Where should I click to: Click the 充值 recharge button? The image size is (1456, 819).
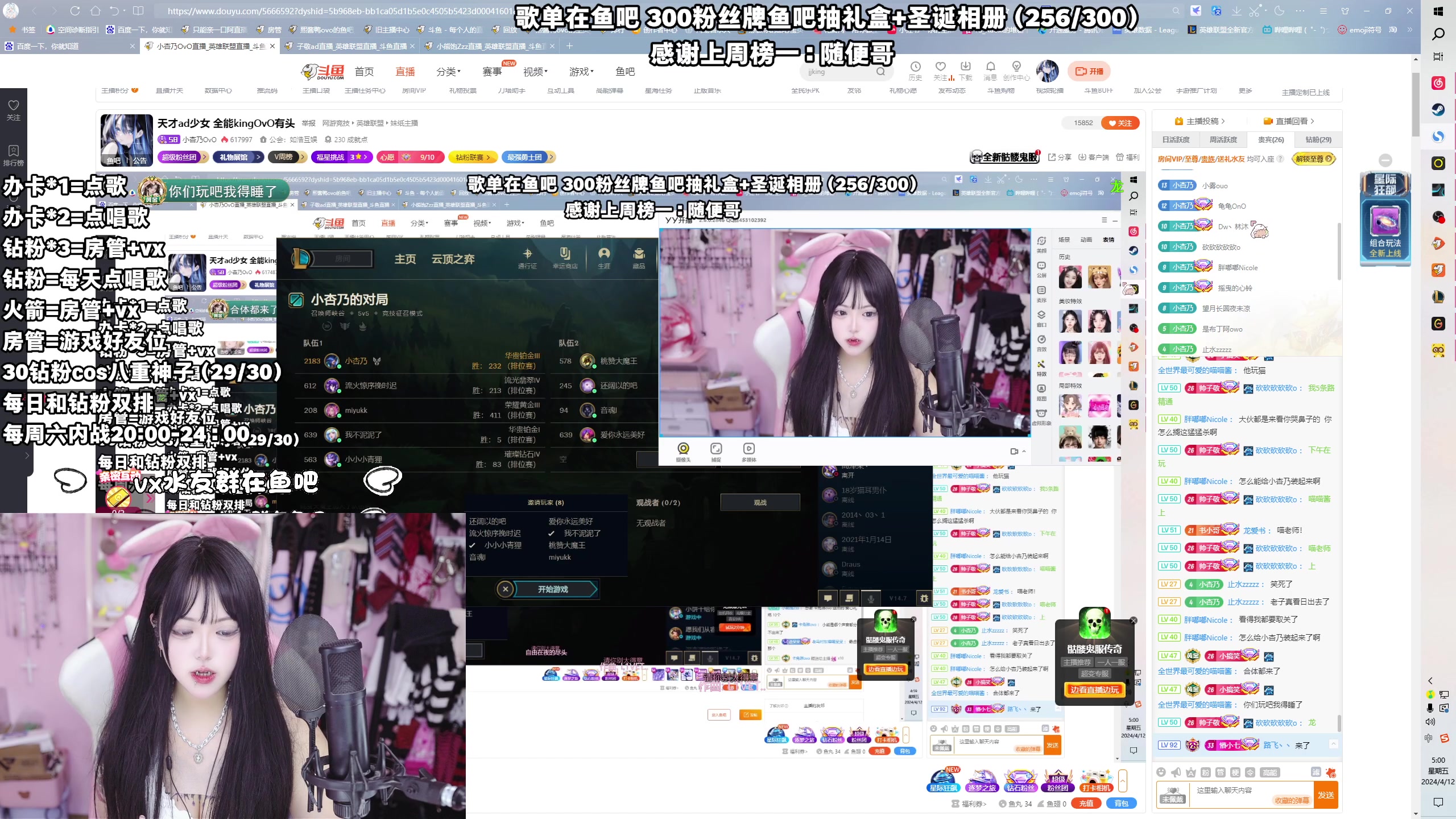pos(1086,803)
